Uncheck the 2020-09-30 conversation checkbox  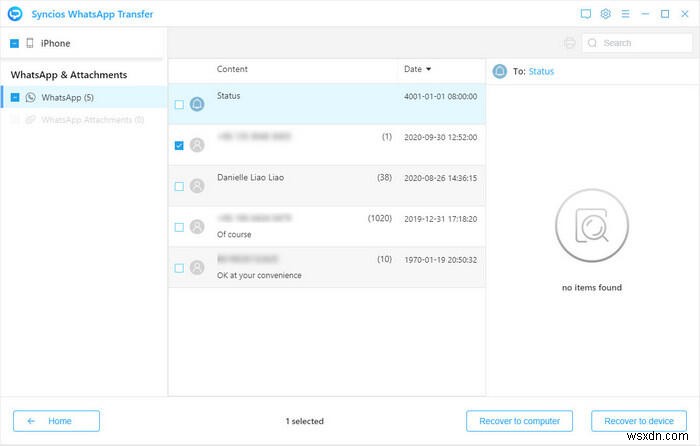[179, 146]
